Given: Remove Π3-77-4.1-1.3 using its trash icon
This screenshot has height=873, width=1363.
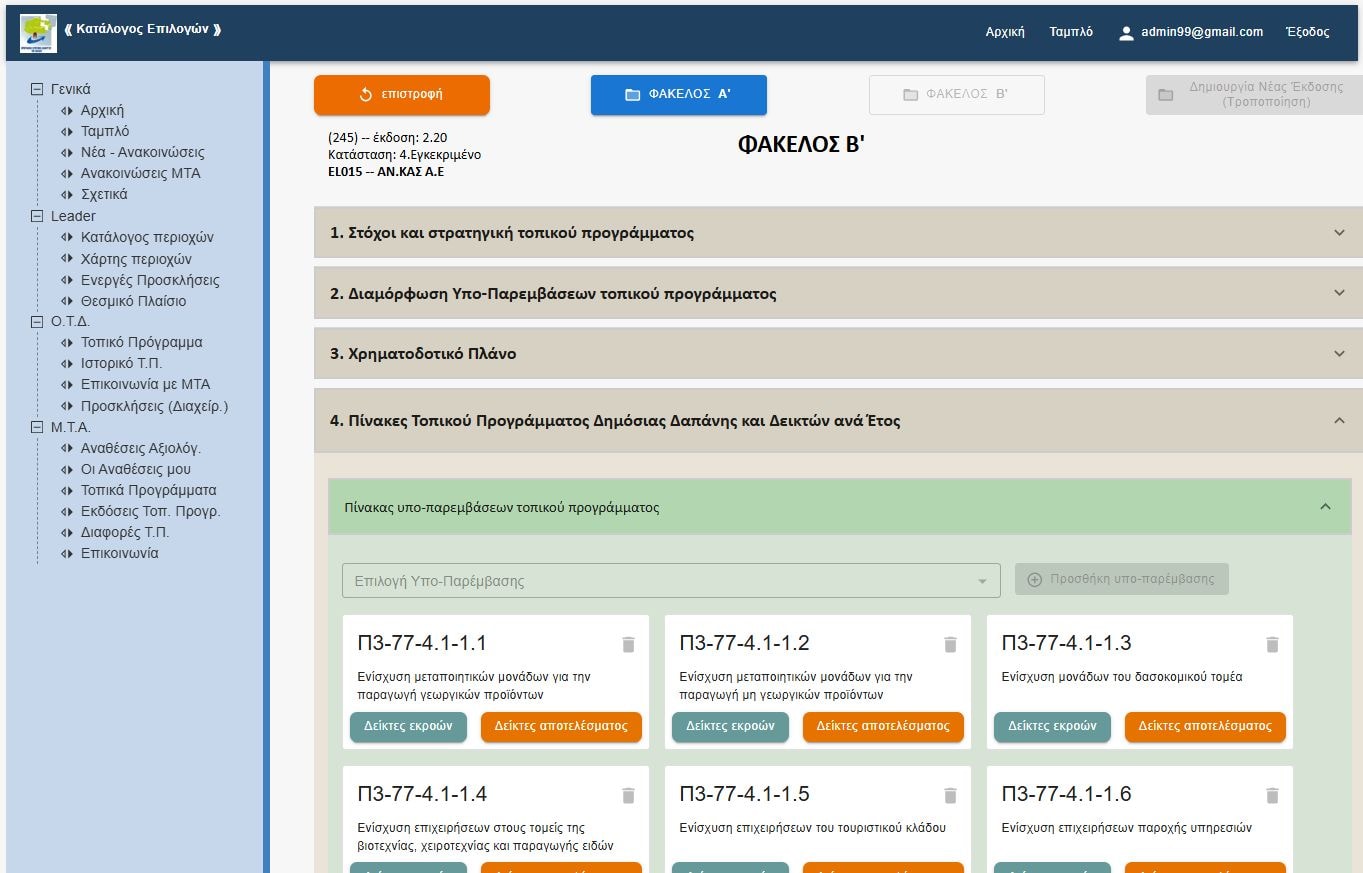Looking at the screenshot, I should (x=1272, y=645).
